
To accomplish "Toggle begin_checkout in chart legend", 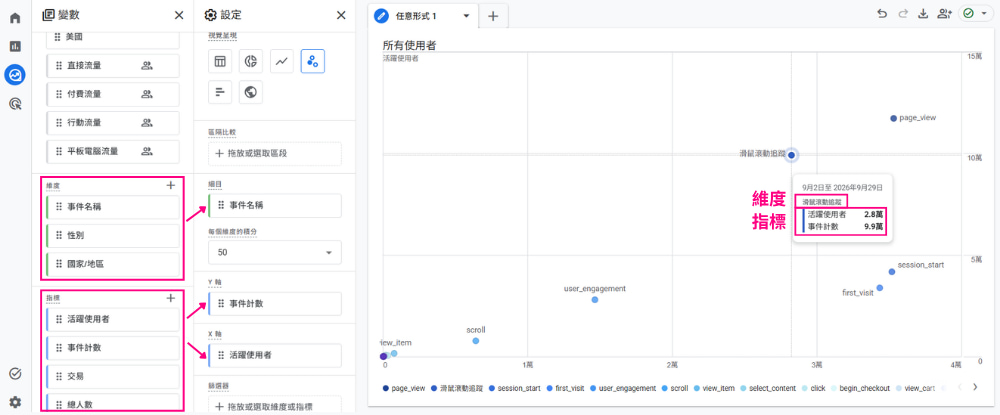I will (x=860, y=388).
